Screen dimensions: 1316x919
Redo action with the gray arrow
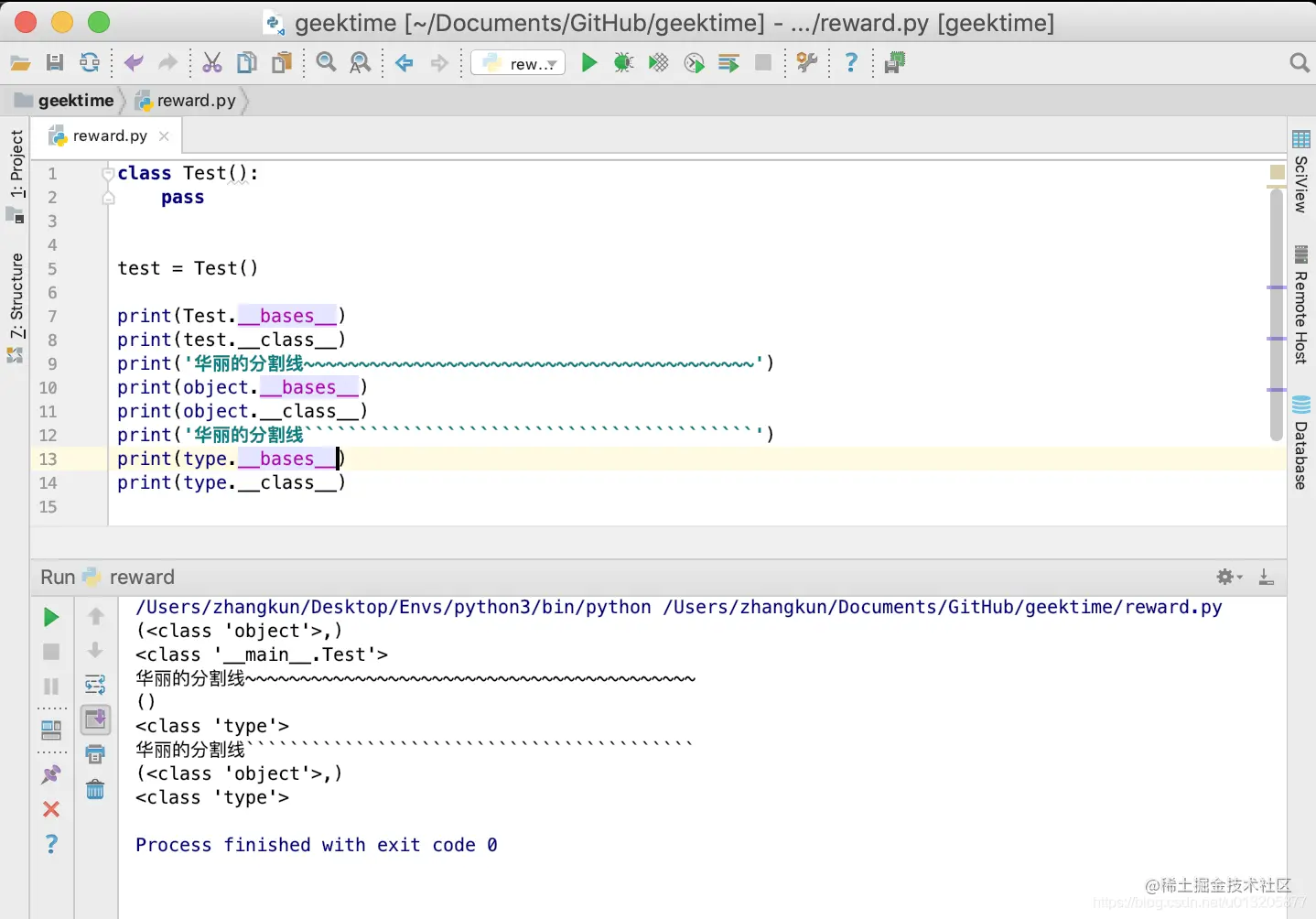167,63
